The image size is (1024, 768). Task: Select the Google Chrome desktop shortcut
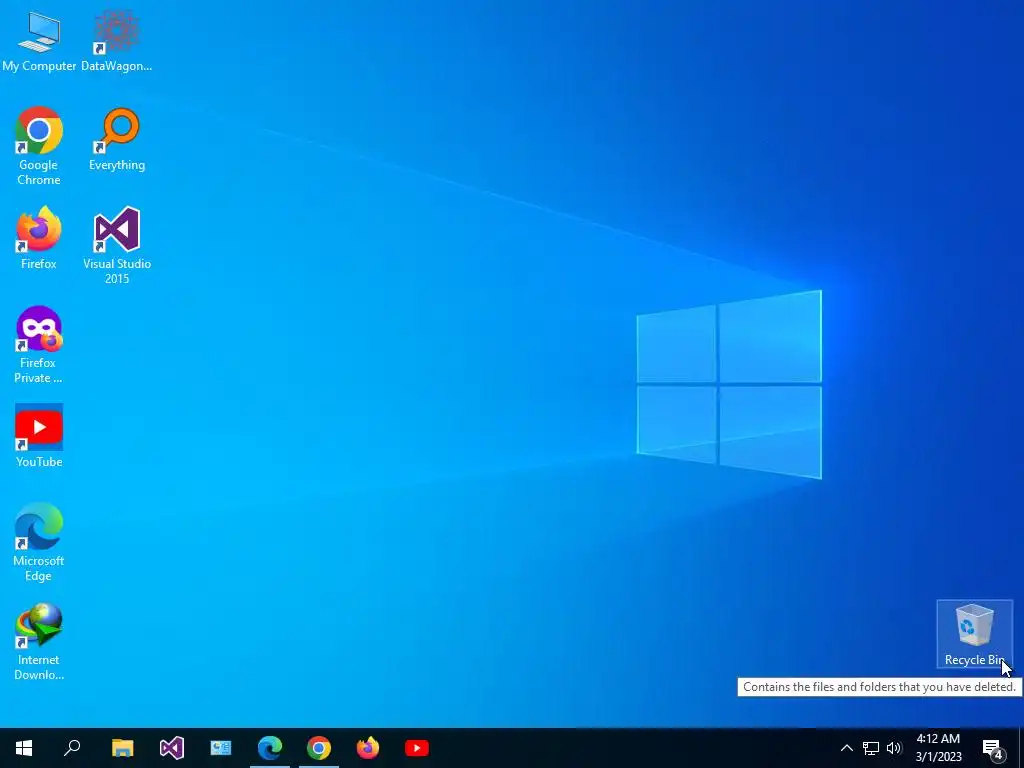[x=39, y=146]
